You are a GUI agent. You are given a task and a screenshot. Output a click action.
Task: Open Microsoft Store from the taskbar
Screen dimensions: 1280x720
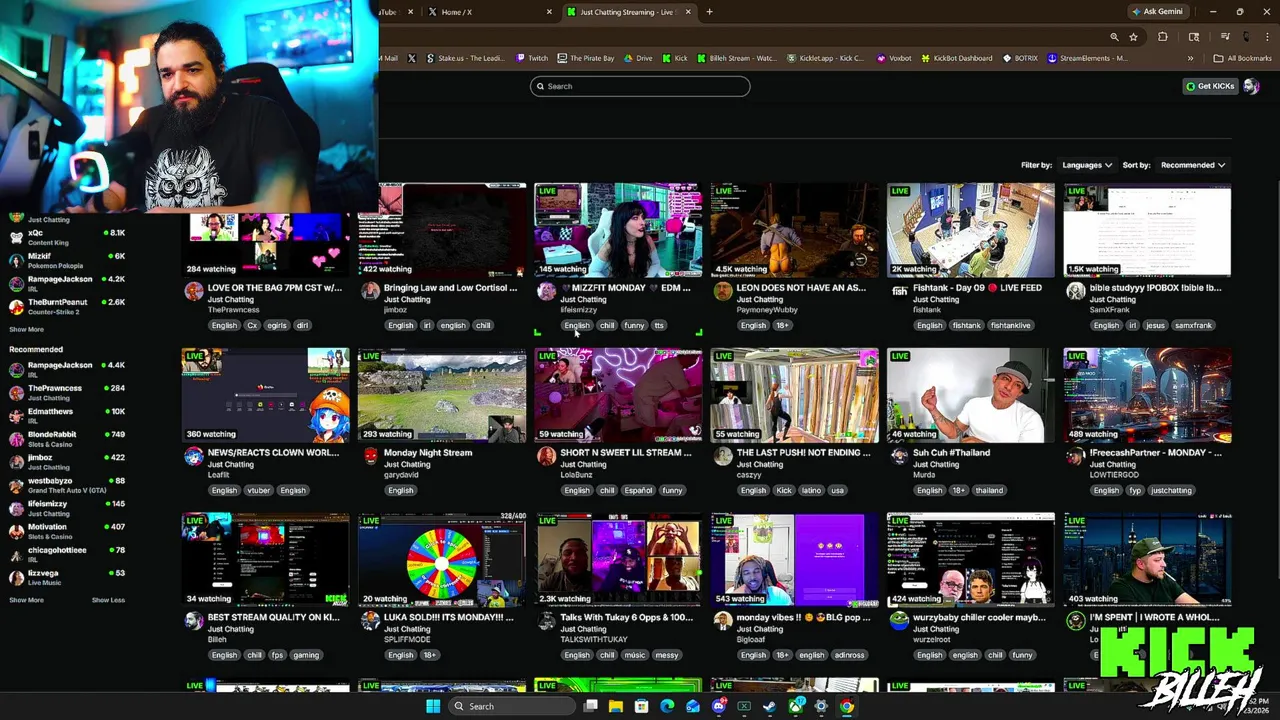(642, 706)
